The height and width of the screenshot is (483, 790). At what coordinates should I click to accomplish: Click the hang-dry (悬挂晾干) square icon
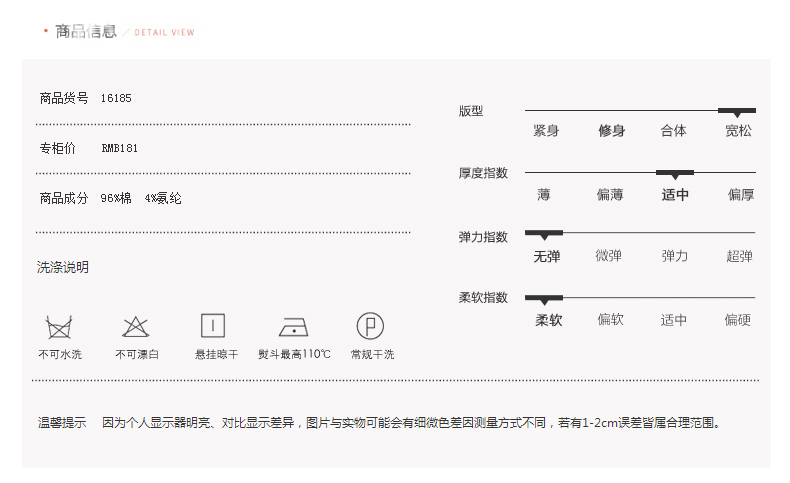coord(213,326)
